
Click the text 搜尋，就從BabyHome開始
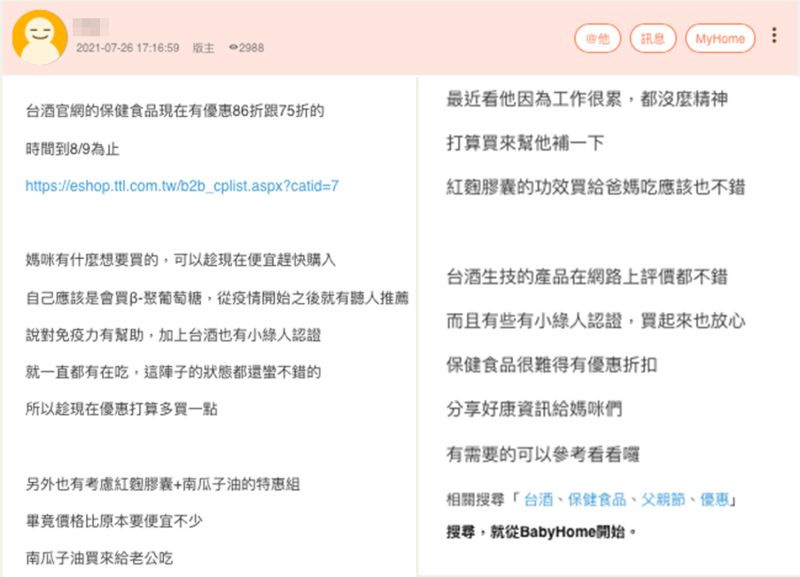point(542,532)
